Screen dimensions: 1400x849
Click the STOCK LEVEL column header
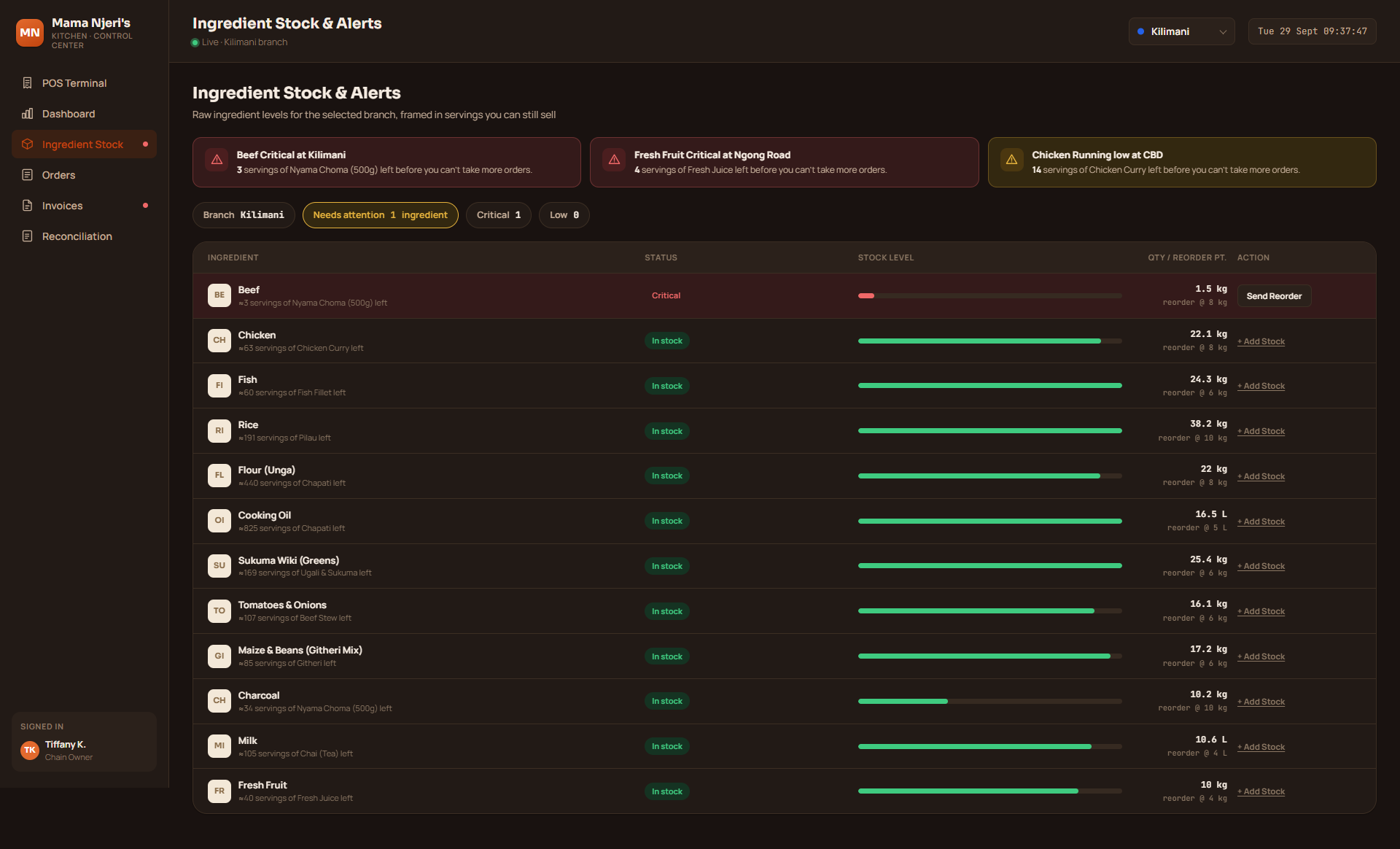point(885,257)
